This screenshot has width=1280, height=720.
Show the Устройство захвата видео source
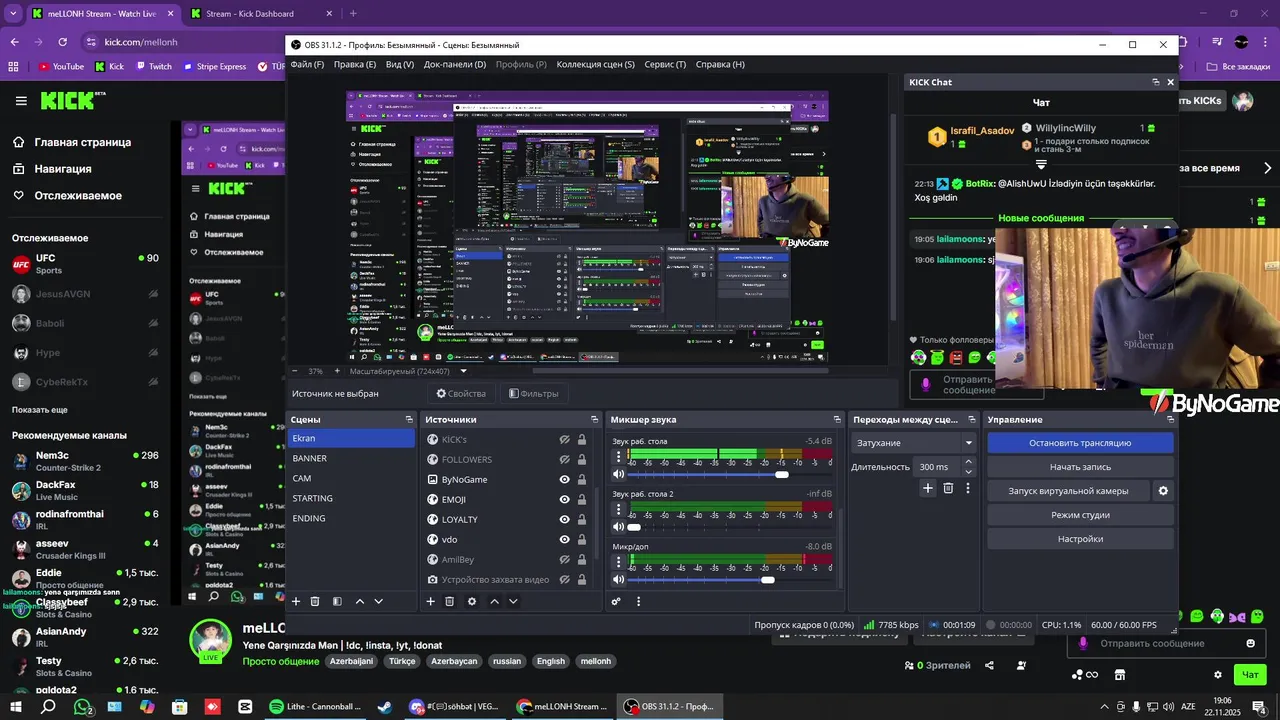click(564, 580)
